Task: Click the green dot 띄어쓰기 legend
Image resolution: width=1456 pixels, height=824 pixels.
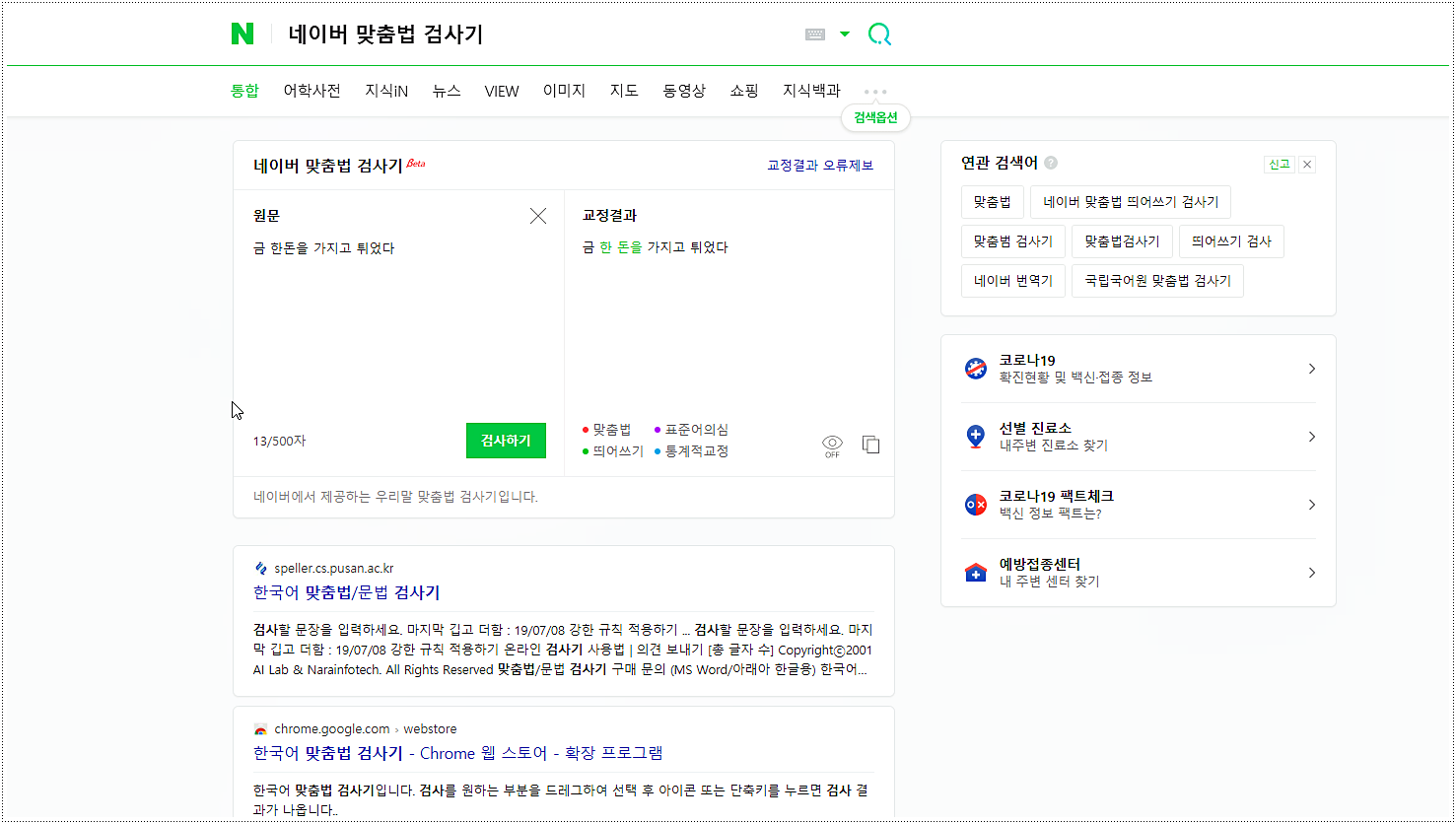Action: (x=612, y=451)
